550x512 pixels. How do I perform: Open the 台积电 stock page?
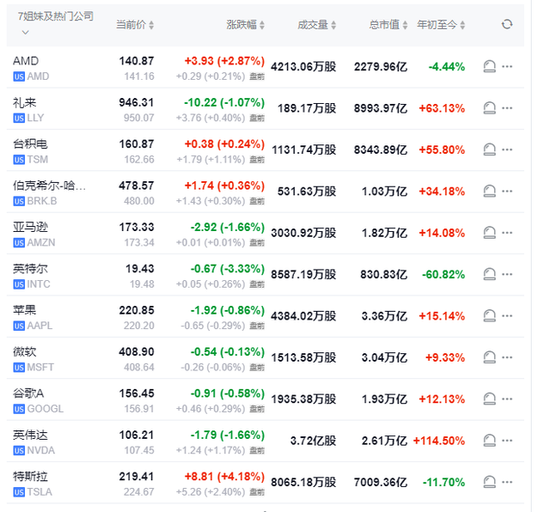pyautogui.click(x=30, y=144)
